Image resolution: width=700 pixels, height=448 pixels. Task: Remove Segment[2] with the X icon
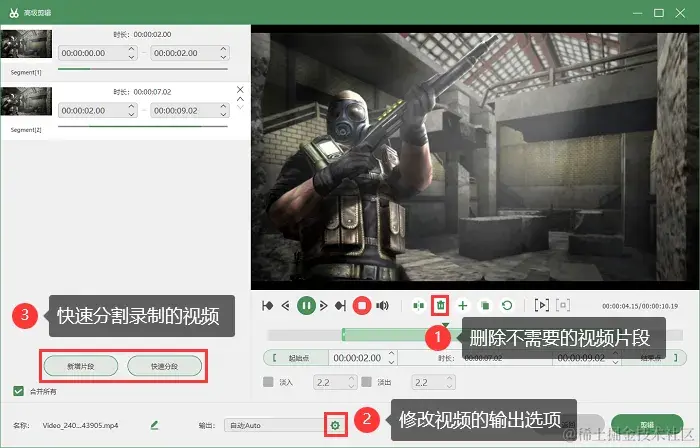[x=240, y=90]
